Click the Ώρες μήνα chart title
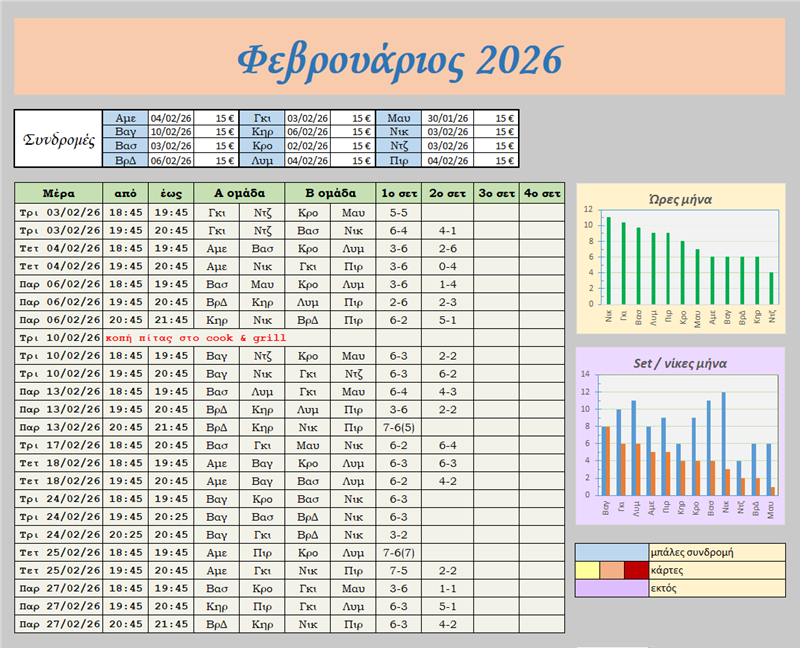The width and height of the screenshot is (800, 648). [x=679, y=199]
